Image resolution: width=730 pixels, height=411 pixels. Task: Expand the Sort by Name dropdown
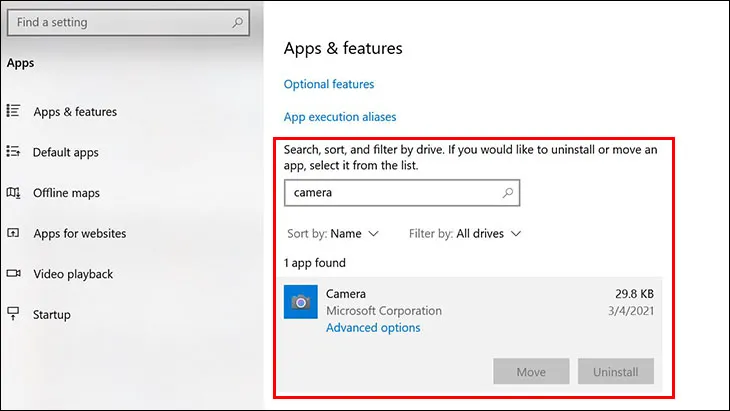coord(333,234)
